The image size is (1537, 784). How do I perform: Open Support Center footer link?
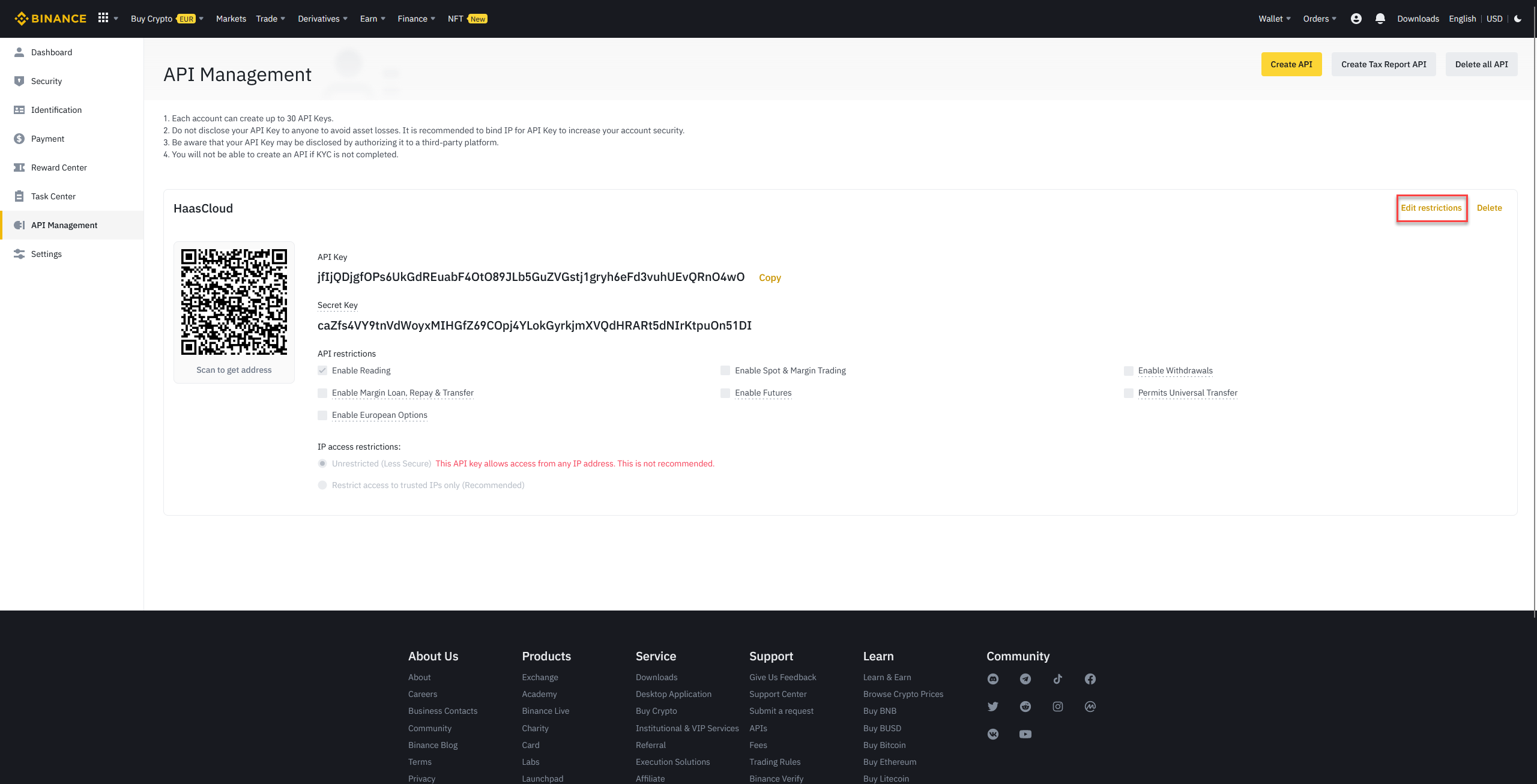(x=778, y=694)
